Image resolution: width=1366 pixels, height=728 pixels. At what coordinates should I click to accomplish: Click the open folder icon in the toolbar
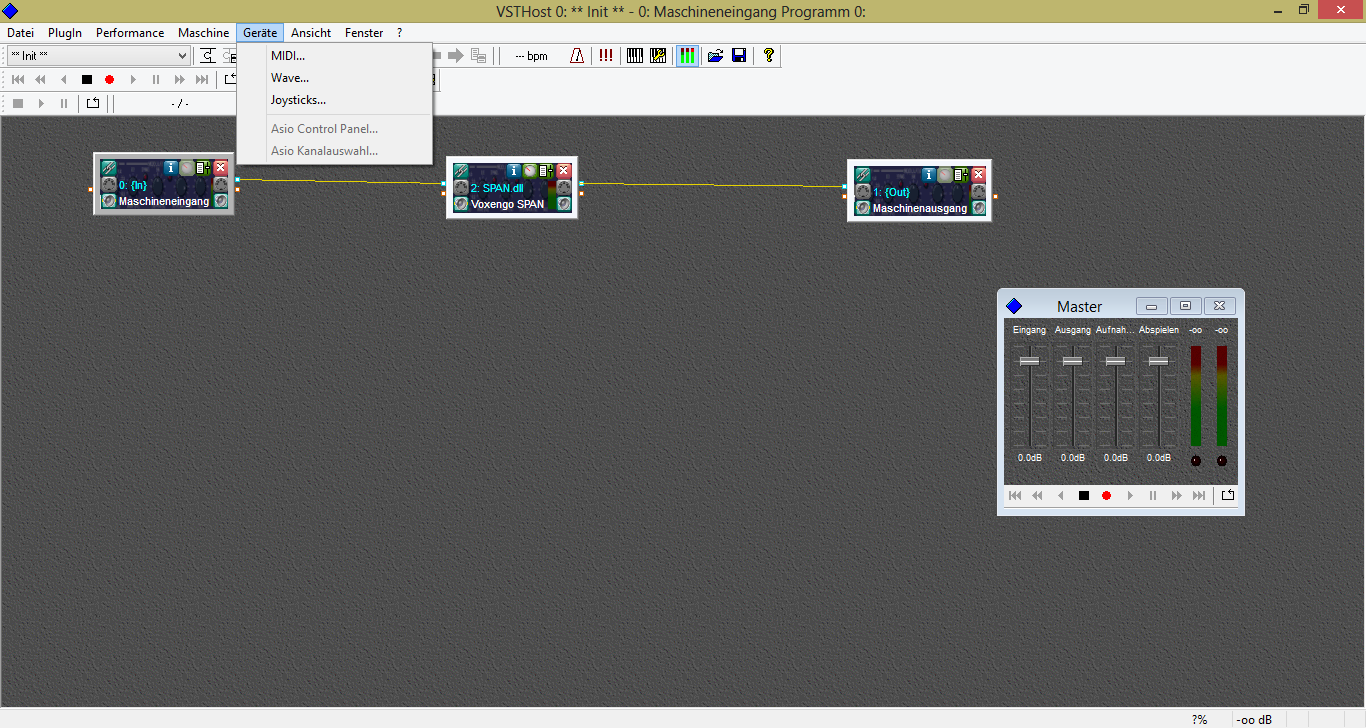715,56
